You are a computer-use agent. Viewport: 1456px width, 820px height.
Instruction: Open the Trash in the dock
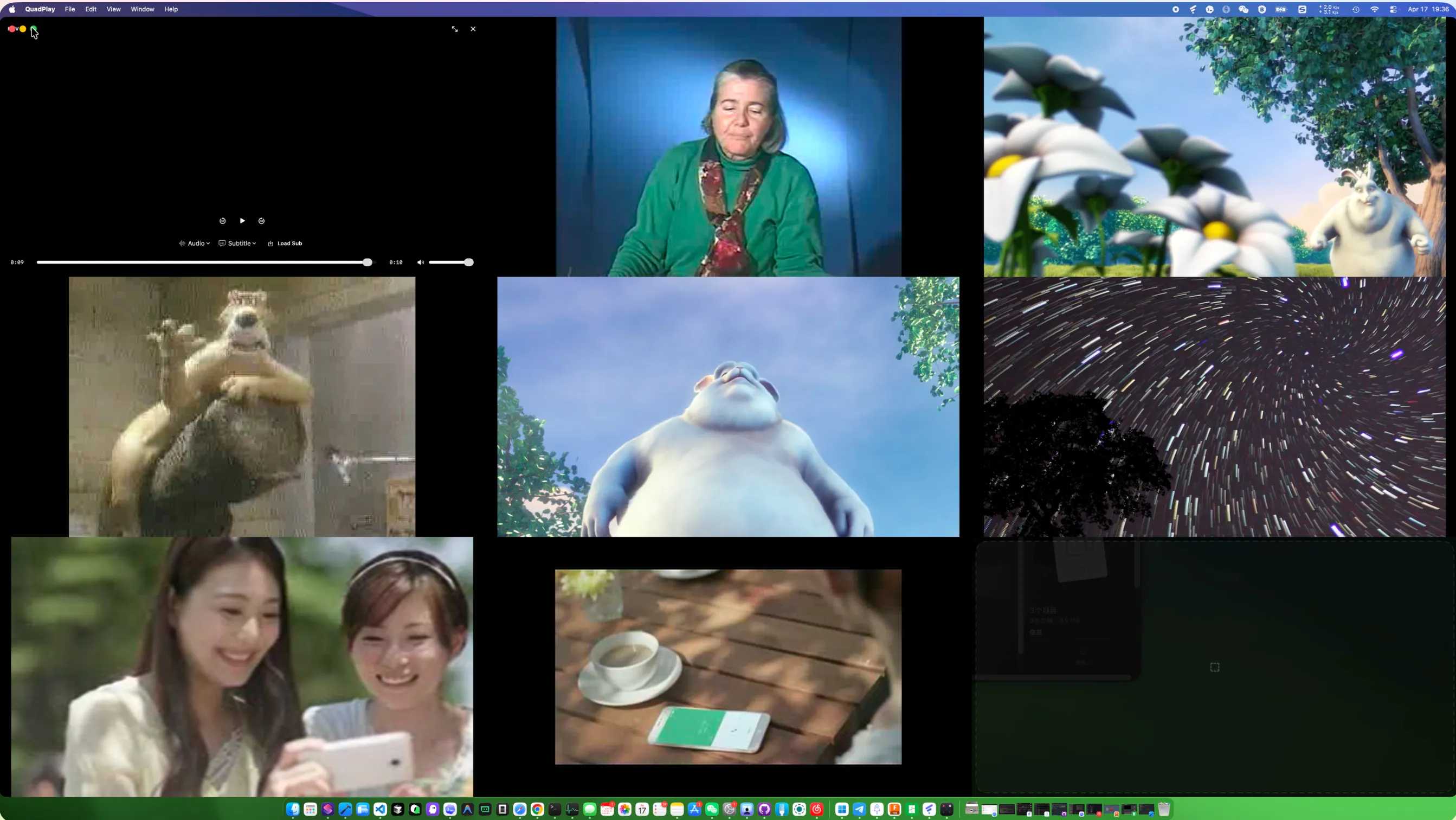pyautogui.click(x=1164, y=809)
